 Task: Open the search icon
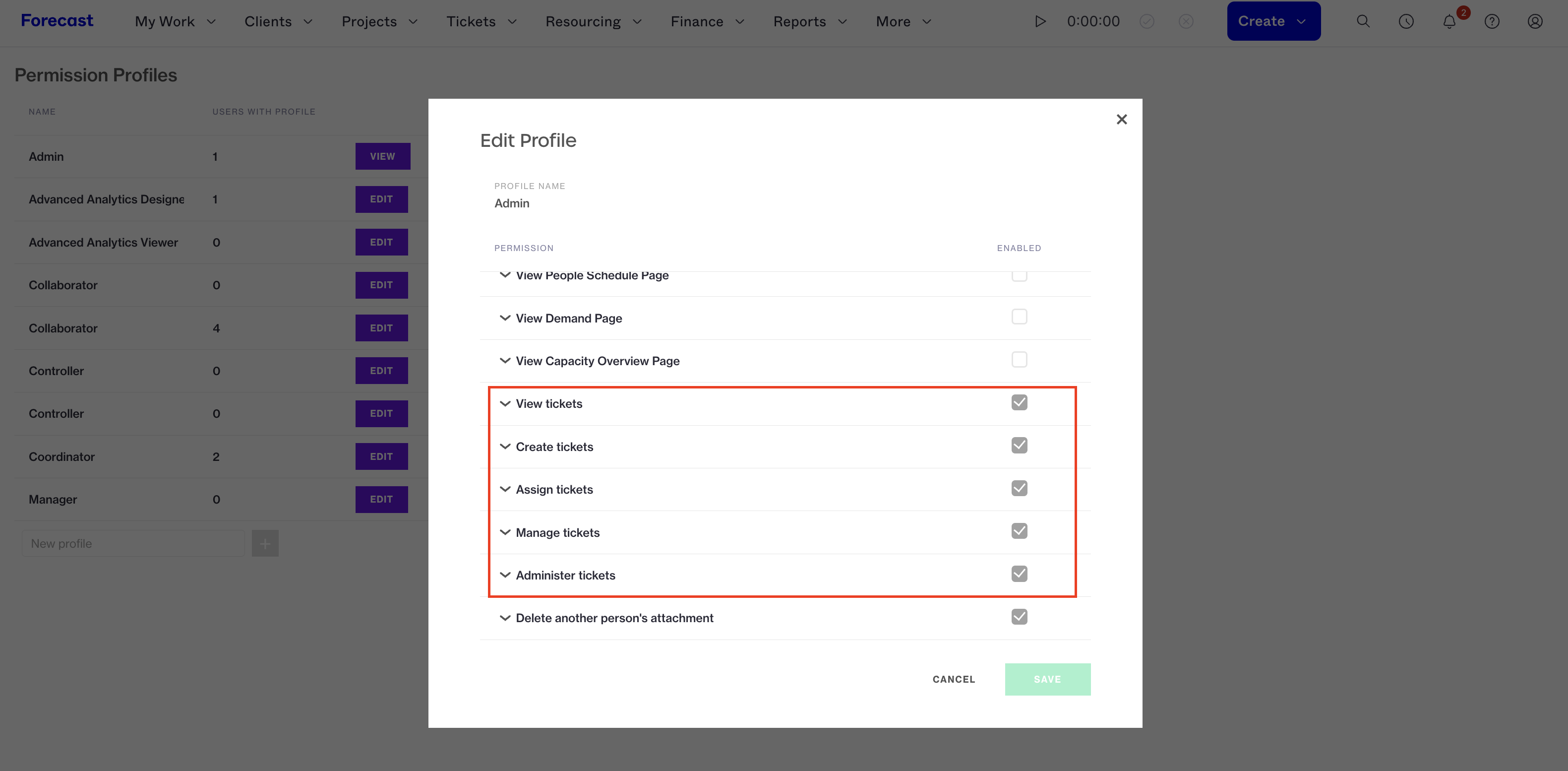coord(1363,21)
